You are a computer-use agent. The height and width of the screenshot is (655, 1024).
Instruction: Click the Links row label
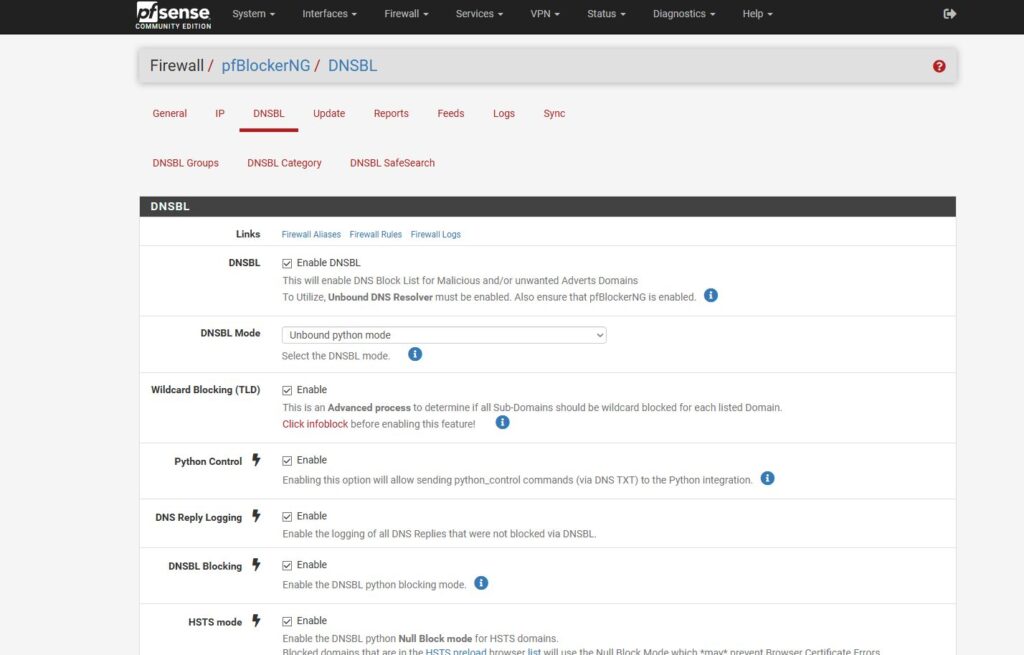click(248, 234)
